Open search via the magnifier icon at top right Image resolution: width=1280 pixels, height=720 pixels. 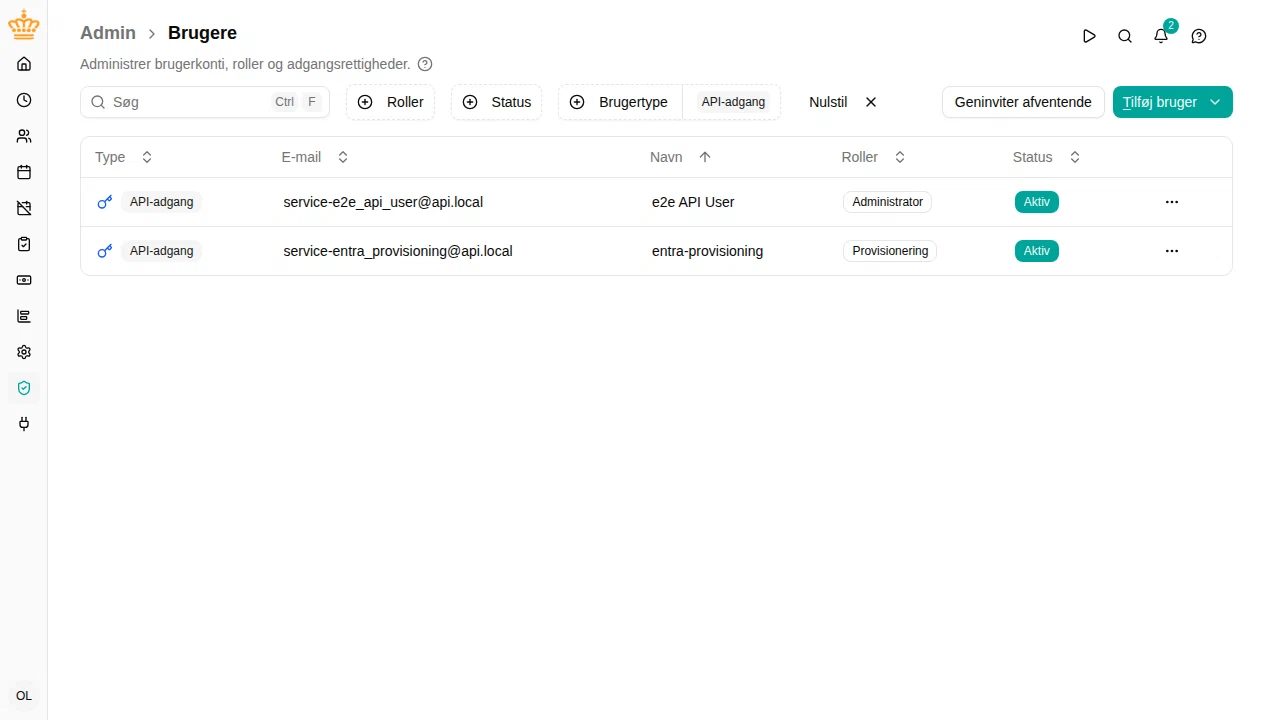click(x=1125, y=36)
